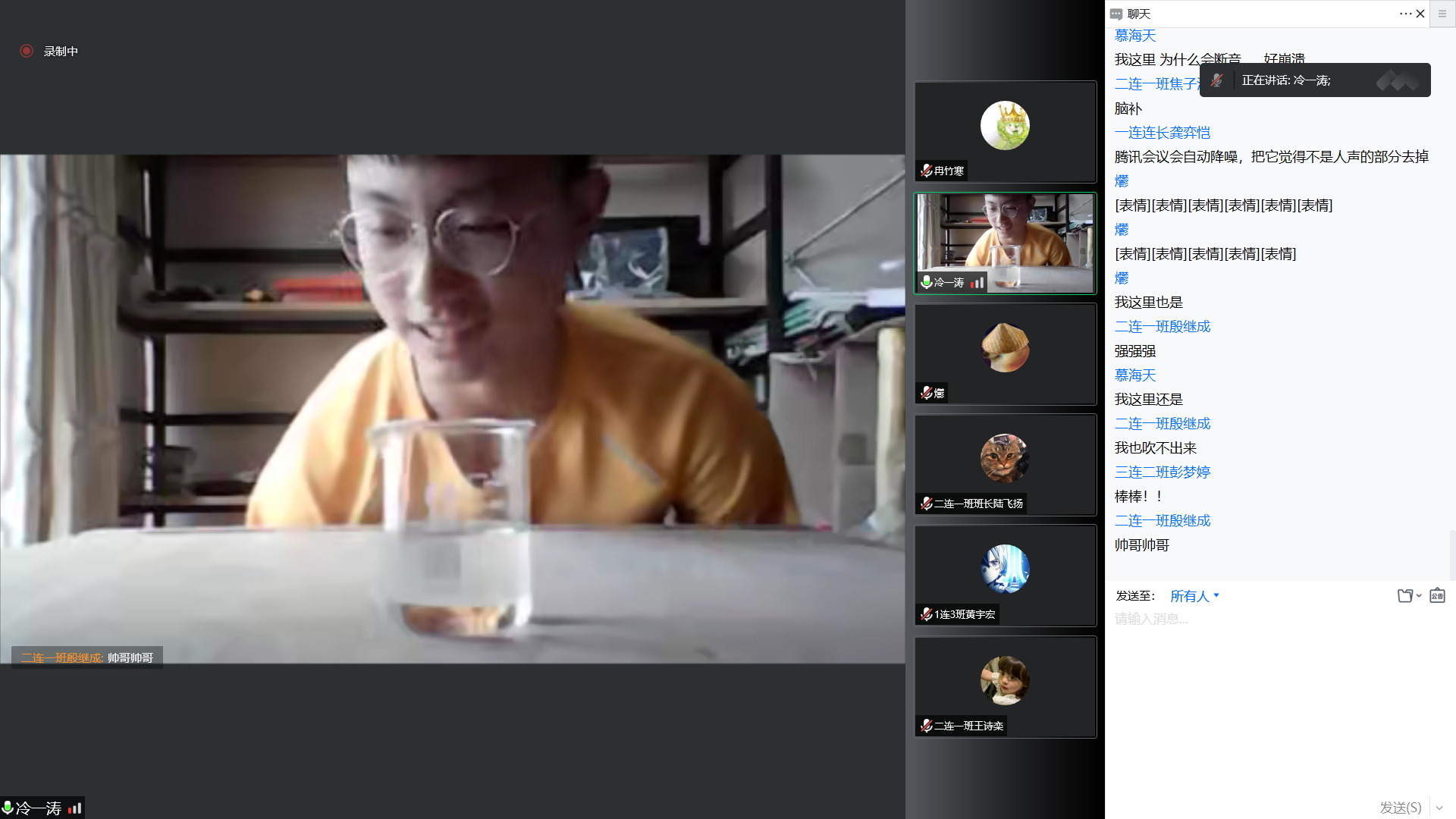Click sender name 一连连长龚弈恺 in chat
This screenshot has height=819, width=1456.
[1162, 133]
